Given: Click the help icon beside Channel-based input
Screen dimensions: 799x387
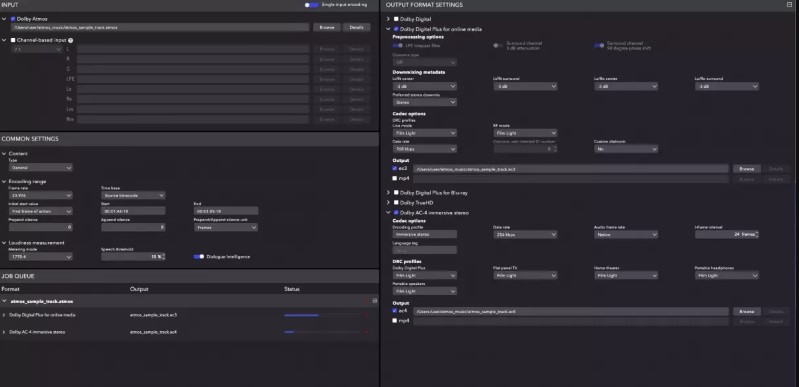Looking at the screenshot, I should [70, 40].
